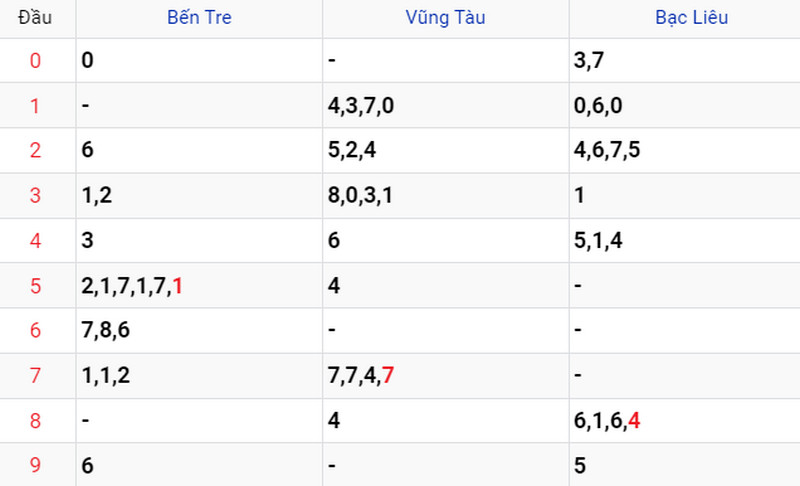Open the Bến Tre column header link
Image resolution: width=800 pixels, height=486 pixels.
(199, 18)
